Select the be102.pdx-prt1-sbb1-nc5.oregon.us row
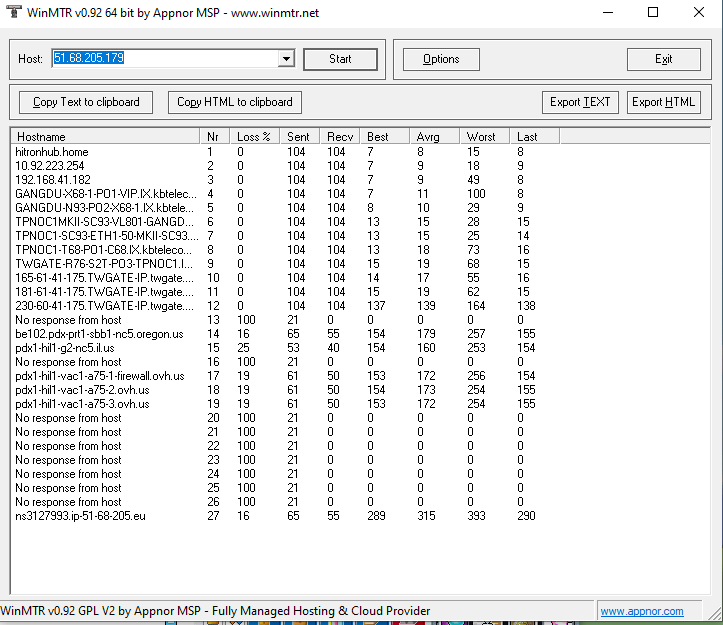Viewport: 723px width, 625px height. point(99,334)
